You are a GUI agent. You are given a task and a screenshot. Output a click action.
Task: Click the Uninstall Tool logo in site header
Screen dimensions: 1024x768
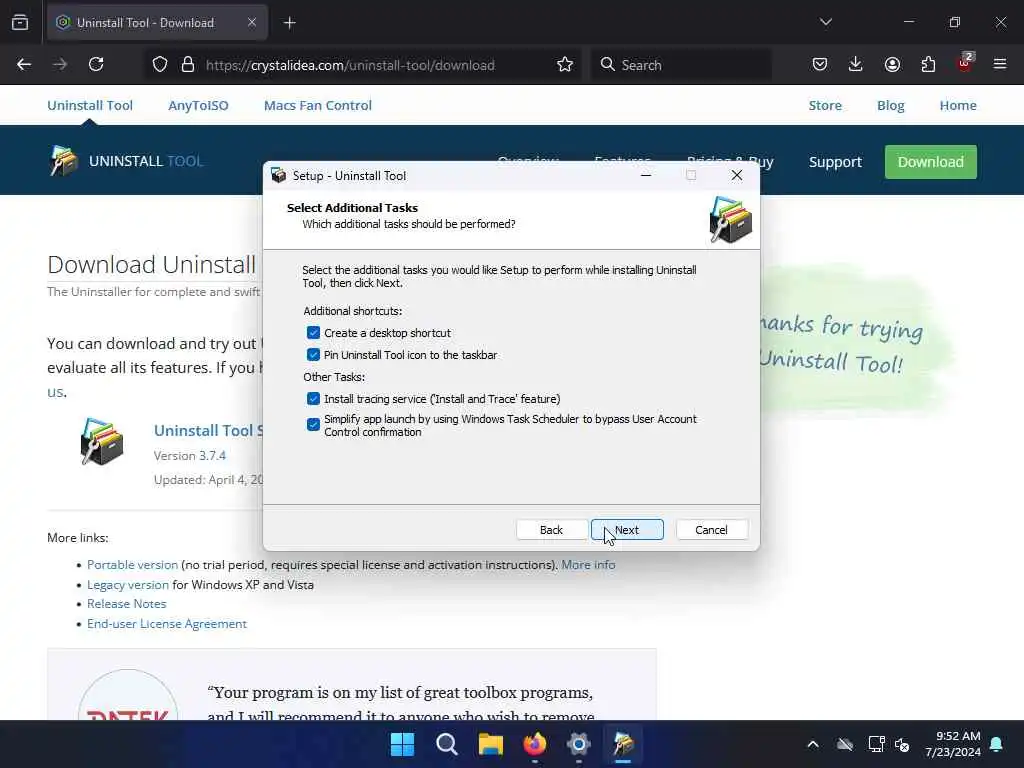pyautogui.click(x=126, y=161)
